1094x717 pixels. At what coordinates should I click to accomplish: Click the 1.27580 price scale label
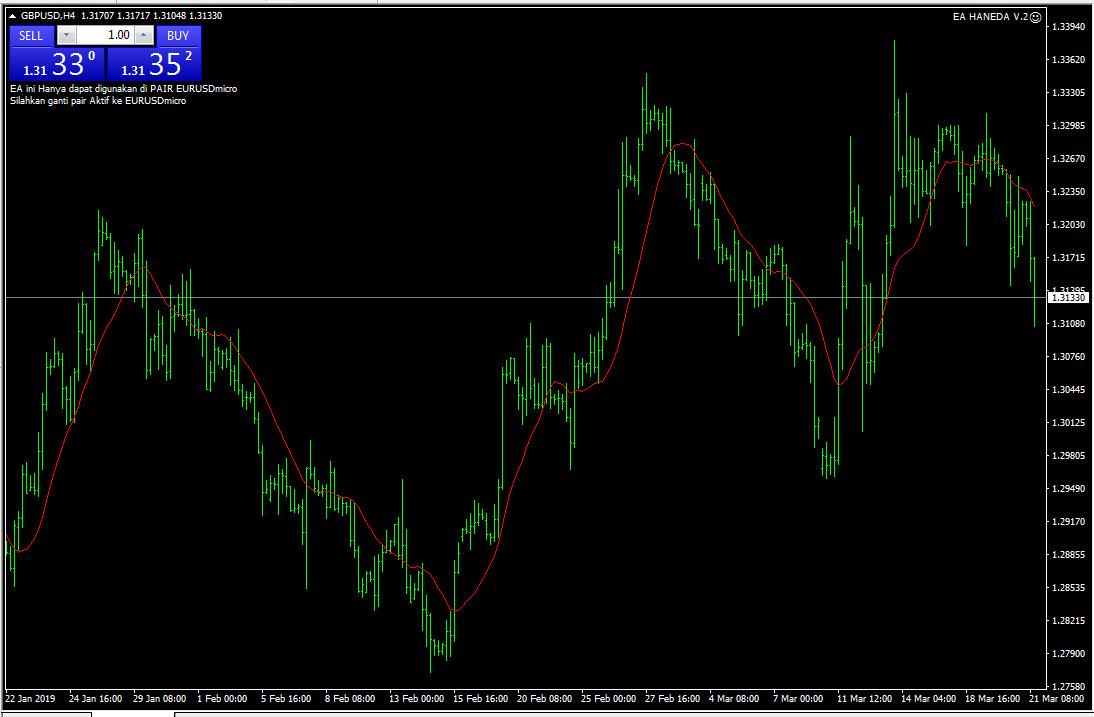click(x=1070, y=687)
